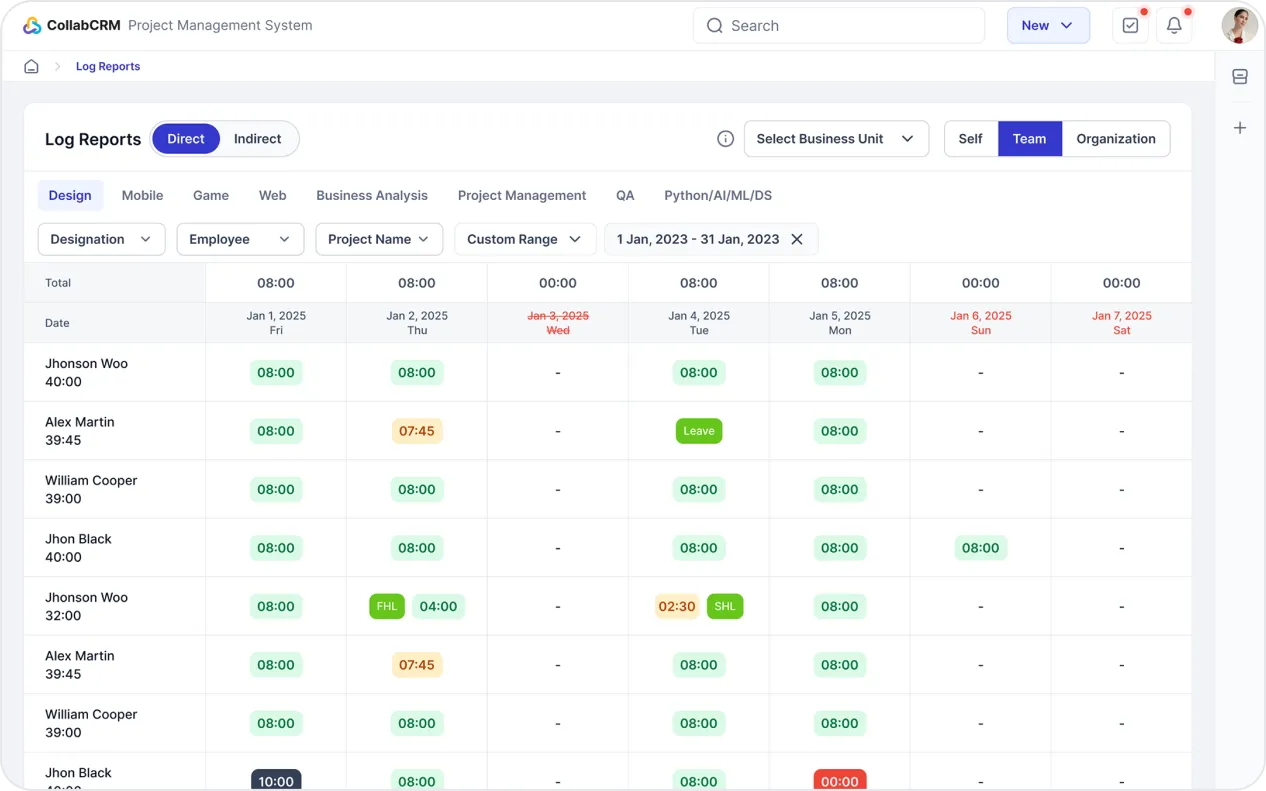Switch to Indirect log reports
Screen dimensions: 1266x791
point(257,139)
